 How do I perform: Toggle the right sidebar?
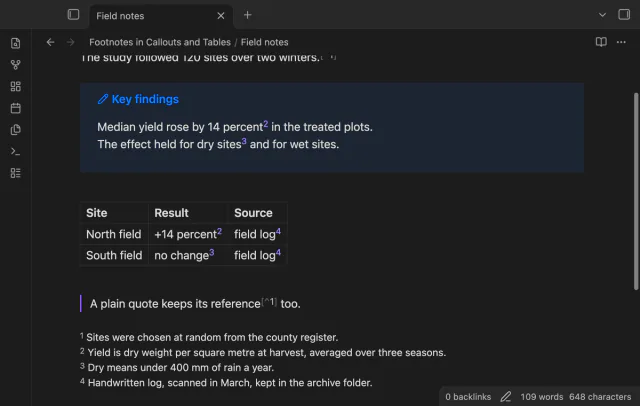tap(624, 15)
